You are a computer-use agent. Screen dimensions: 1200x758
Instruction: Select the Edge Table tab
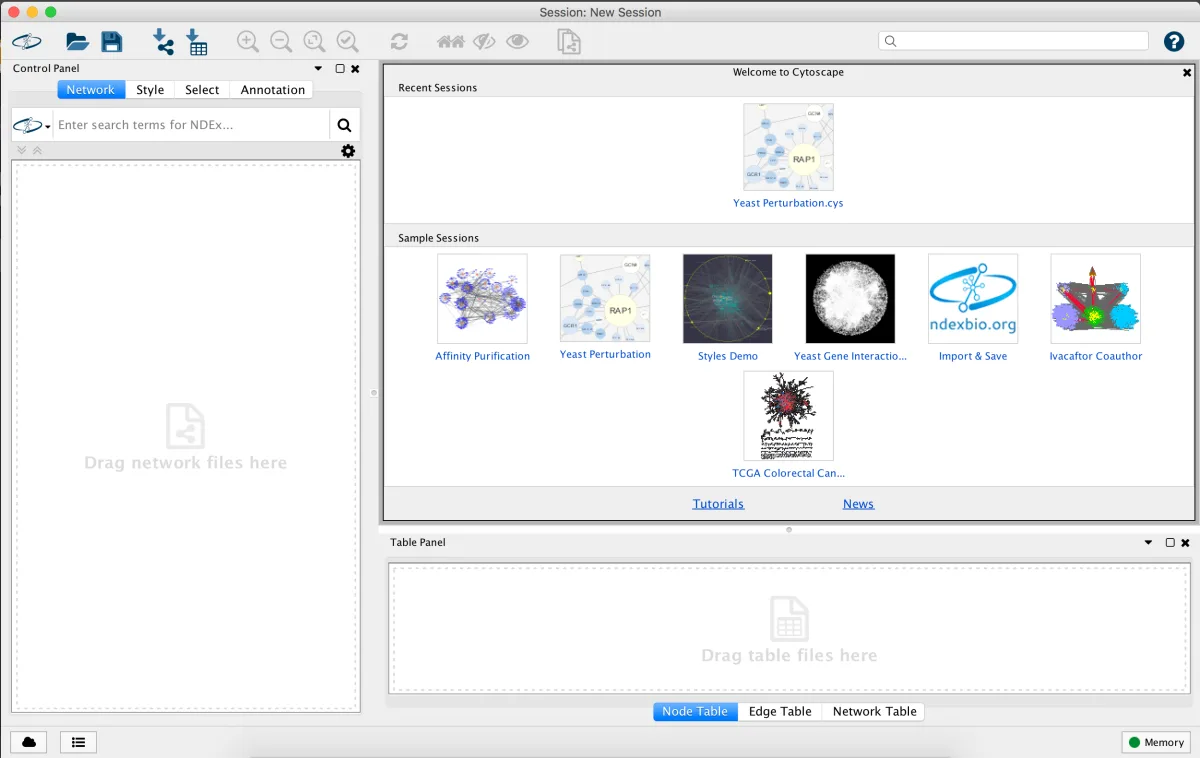[780, 712]
